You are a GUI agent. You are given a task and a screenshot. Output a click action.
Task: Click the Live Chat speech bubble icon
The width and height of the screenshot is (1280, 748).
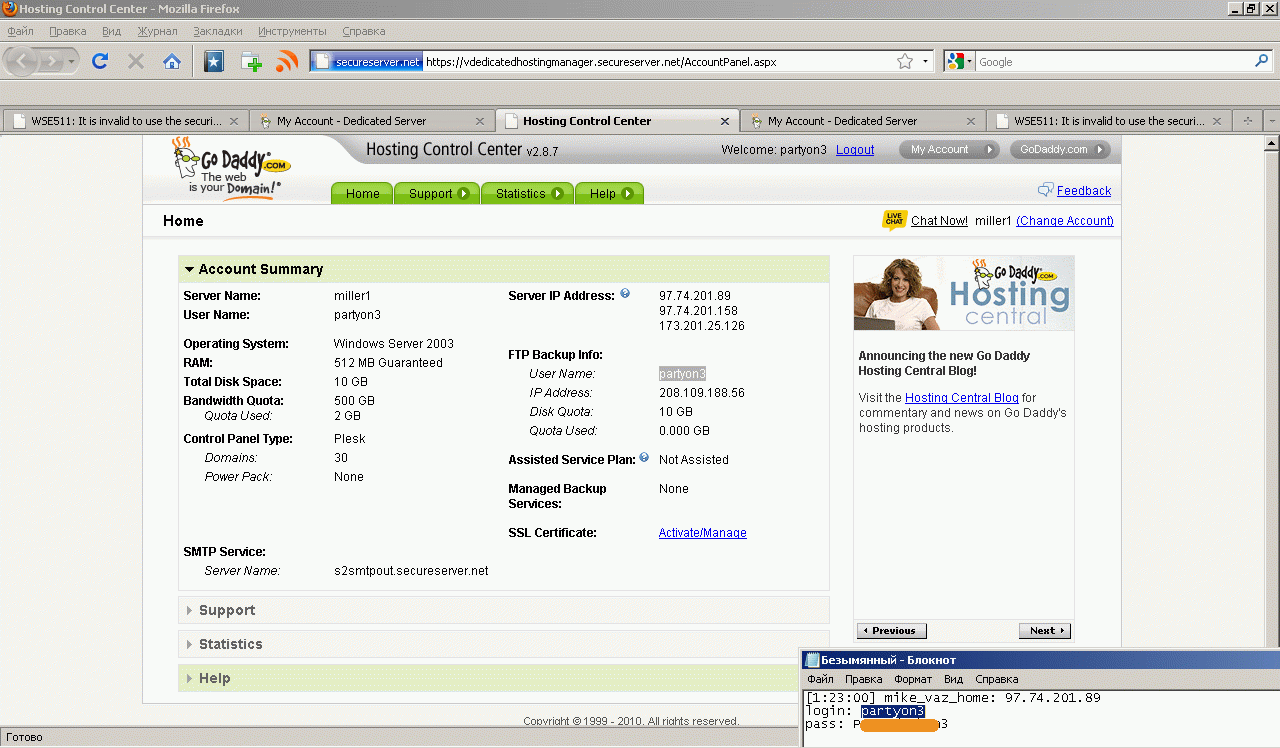[x=894, y=220]
